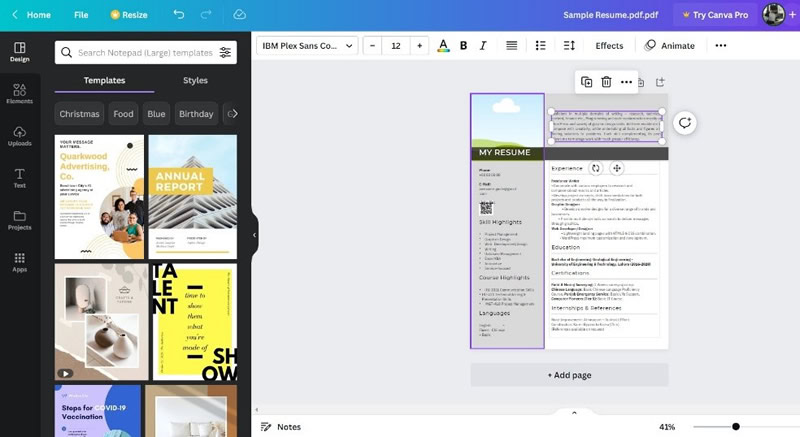This screenshot has width=800, height=437.
Task: Click the Notes pencil icon
Action: [265, 427]
